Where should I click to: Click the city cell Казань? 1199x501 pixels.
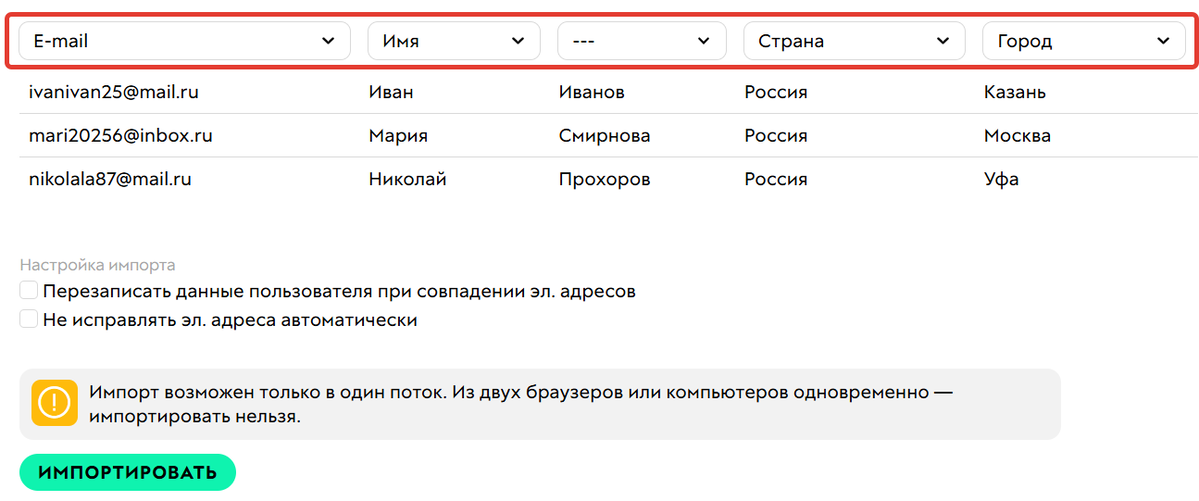1015,93
